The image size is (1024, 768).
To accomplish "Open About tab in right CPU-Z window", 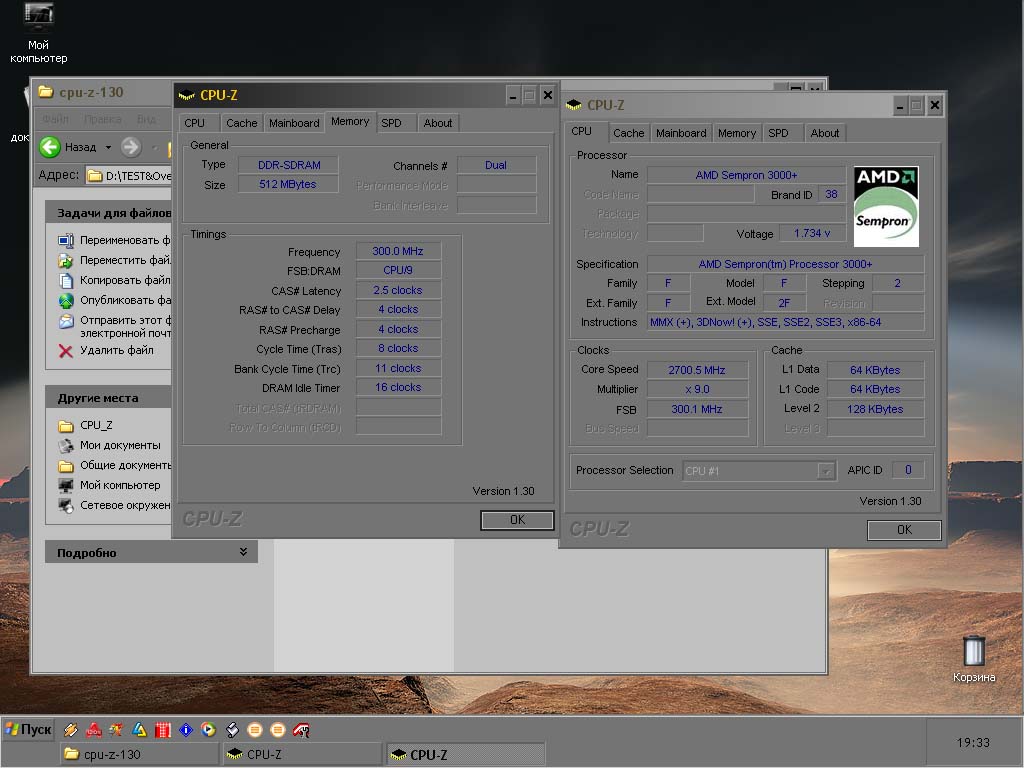I will (x=825, y=133).
